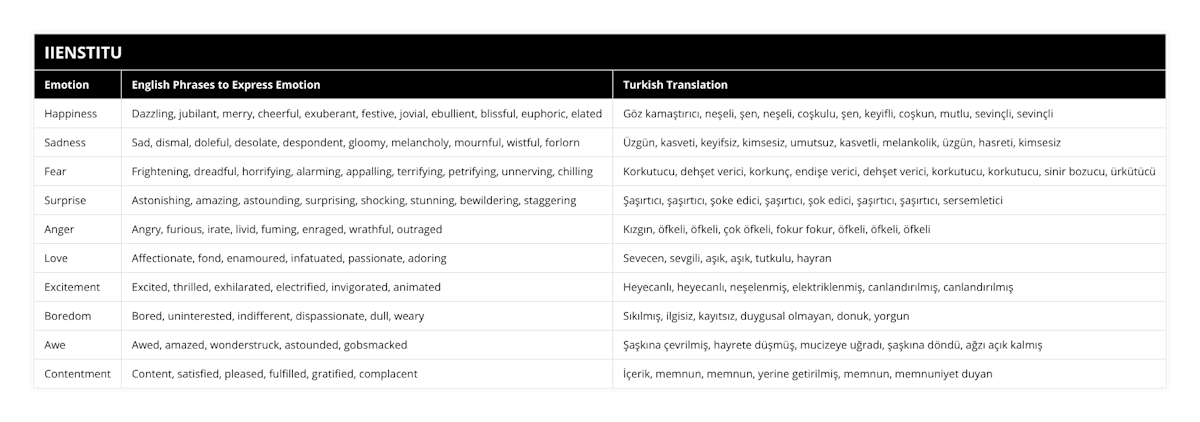Select the Love row label

pyautogui.click(x=57, y=258)
